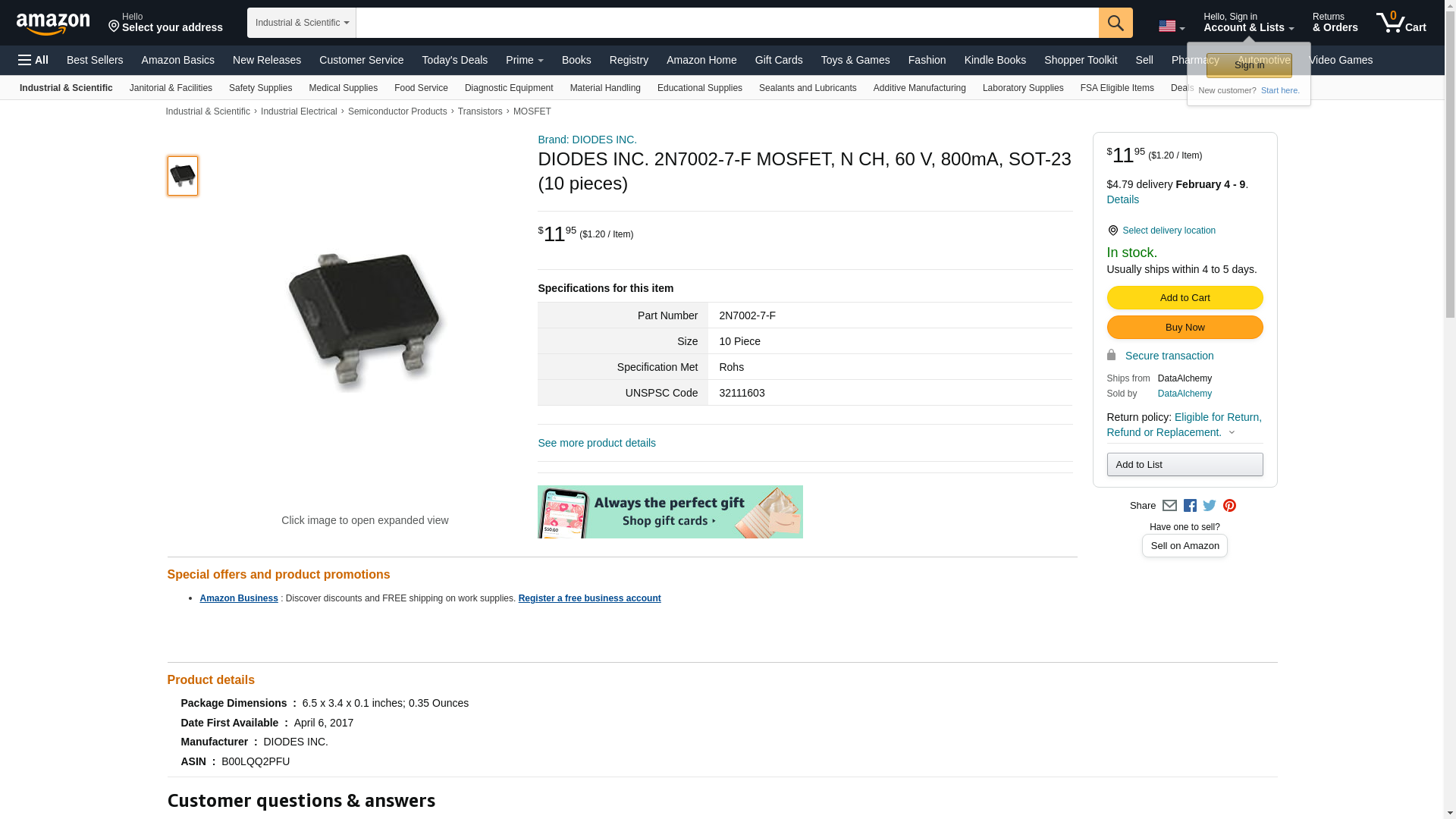1456x819 pixels.
Task: Click inside the search input field
Action: [x=727, y=23]
